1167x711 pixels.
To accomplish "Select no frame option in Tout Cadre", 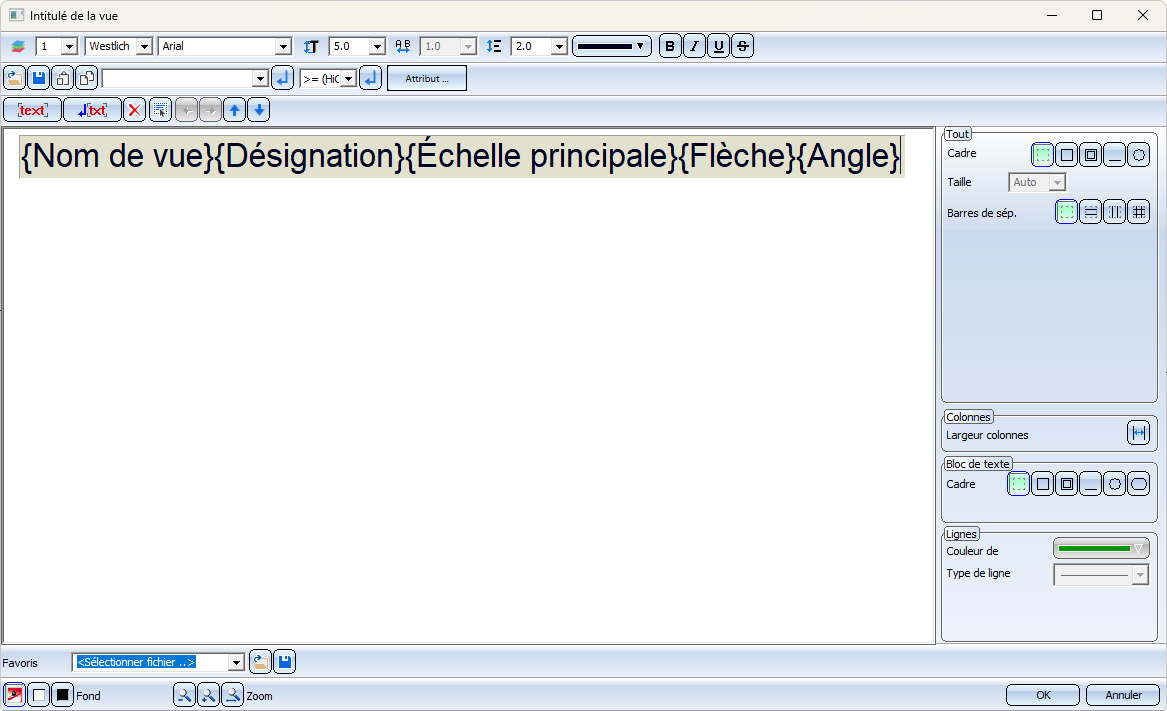I will 1043,155.
